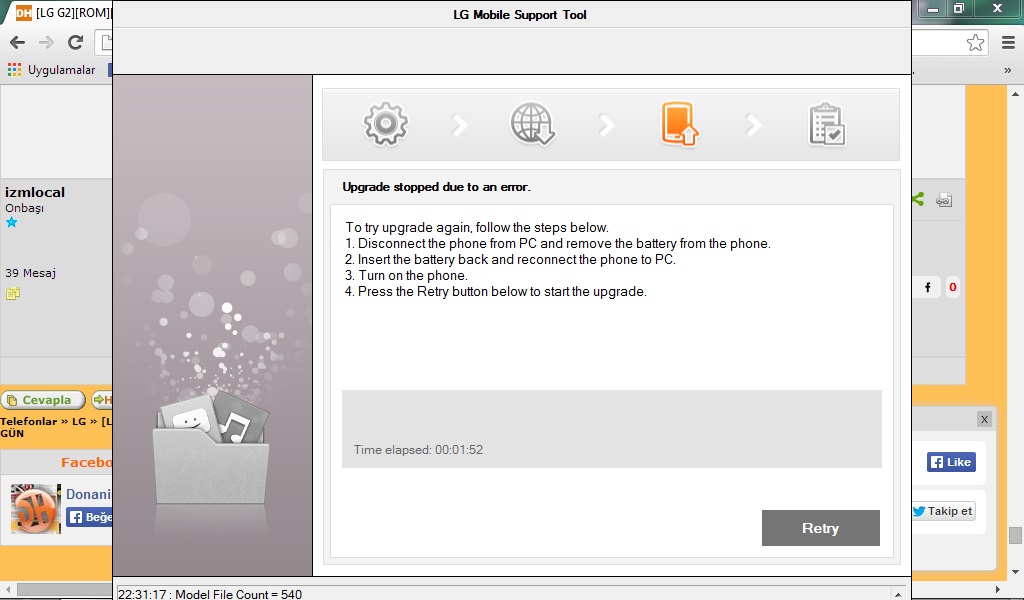Click the Twitter Takip et button
Image resolution: width=1024 pixels, height=600 pixels.
(x=944, y=511)
